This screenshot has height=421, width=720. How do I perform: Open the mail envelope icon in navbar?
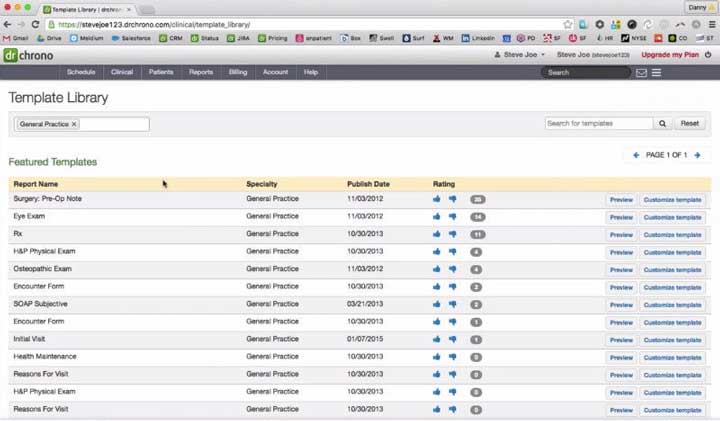pyautogui.click(x=641, y=73)
